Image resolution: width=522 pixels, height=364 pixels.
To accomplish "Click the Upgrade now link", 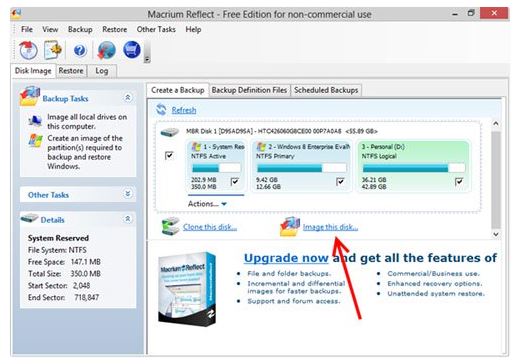I will [x=286, y=258].
